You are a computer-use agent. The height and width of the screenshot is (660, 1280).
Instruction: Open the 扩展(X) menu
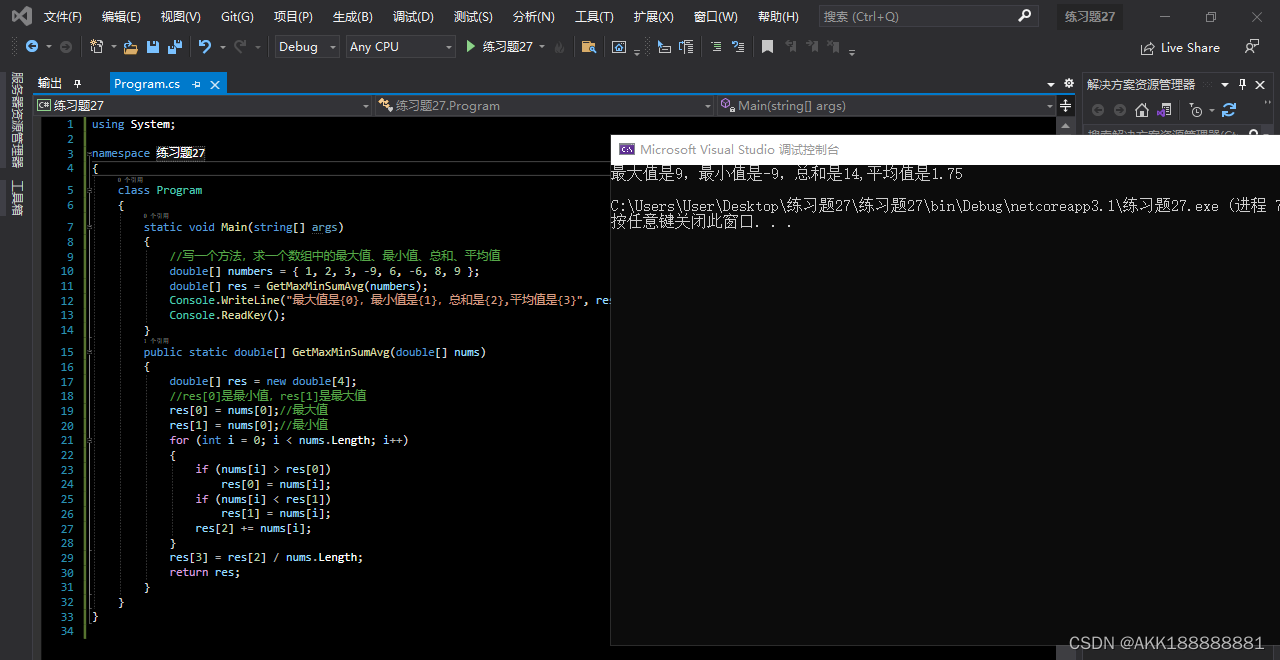coord(653,17)
